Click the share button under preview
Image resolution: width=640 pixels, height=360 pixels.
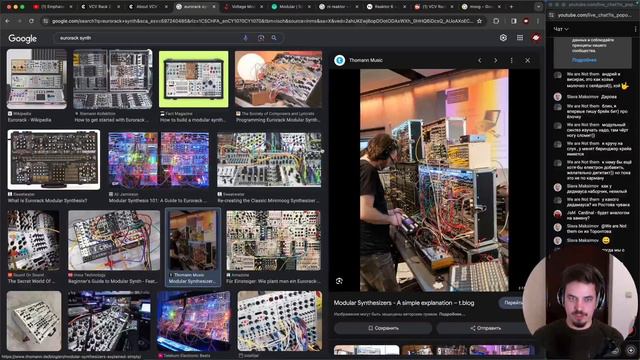pyautogui.click(x=484, y=328)
